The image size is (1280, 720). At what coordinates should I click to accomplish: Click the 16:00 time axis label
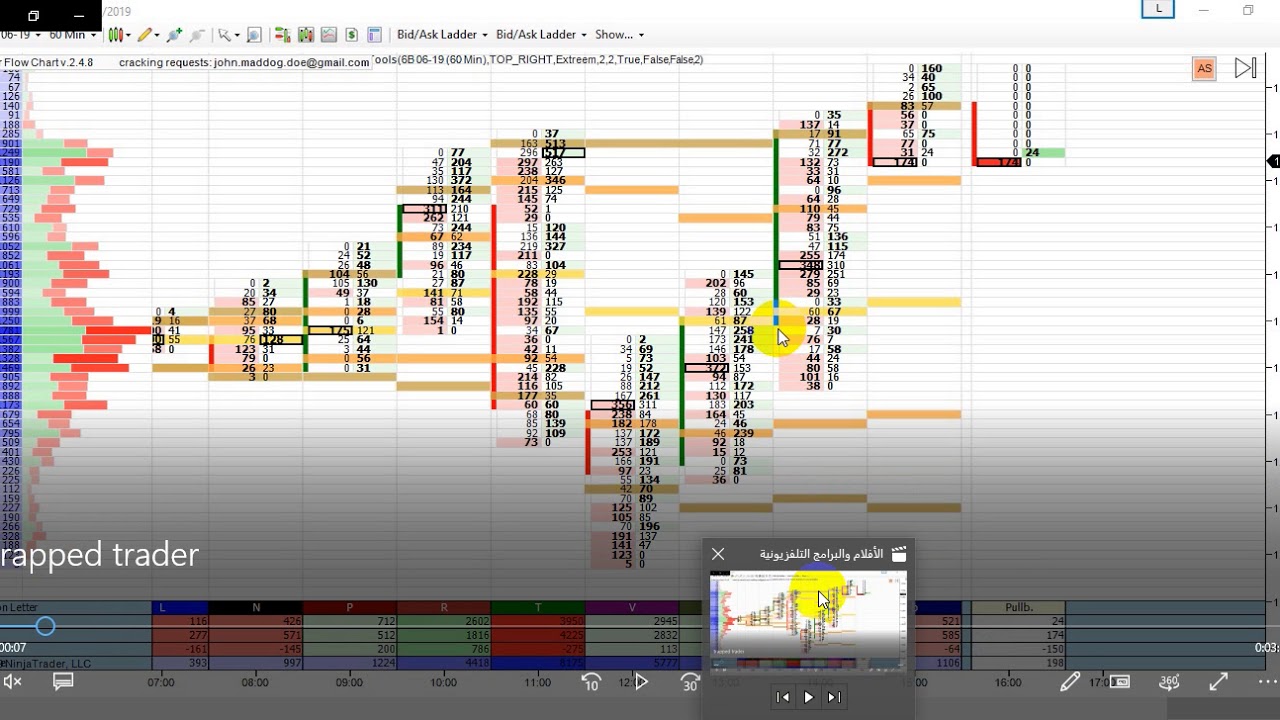[x=1008, y=683]
